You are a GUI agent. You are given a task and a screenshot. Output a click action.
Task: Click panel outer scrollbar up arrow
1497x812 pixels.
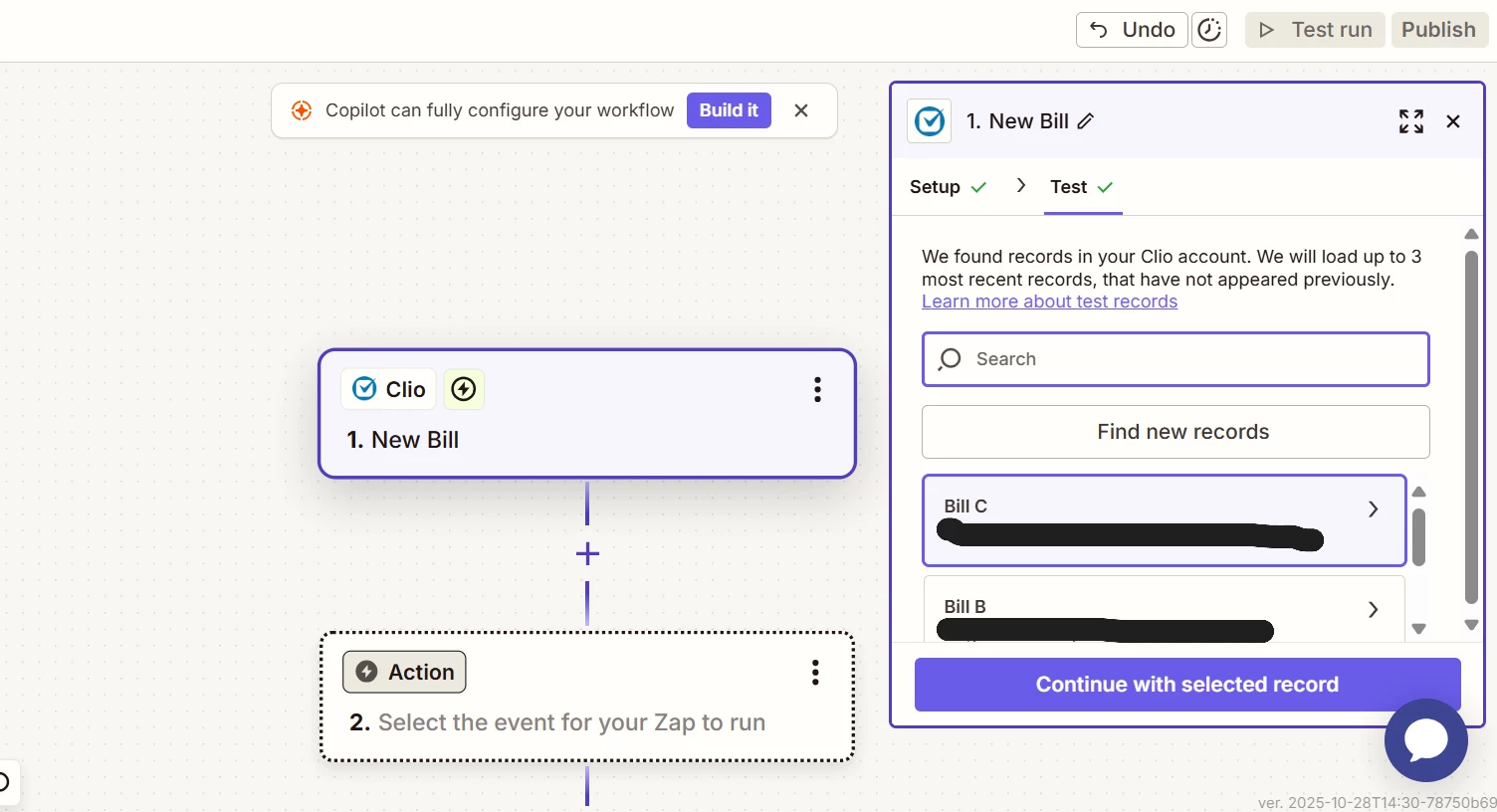[x=1471, y=234]
